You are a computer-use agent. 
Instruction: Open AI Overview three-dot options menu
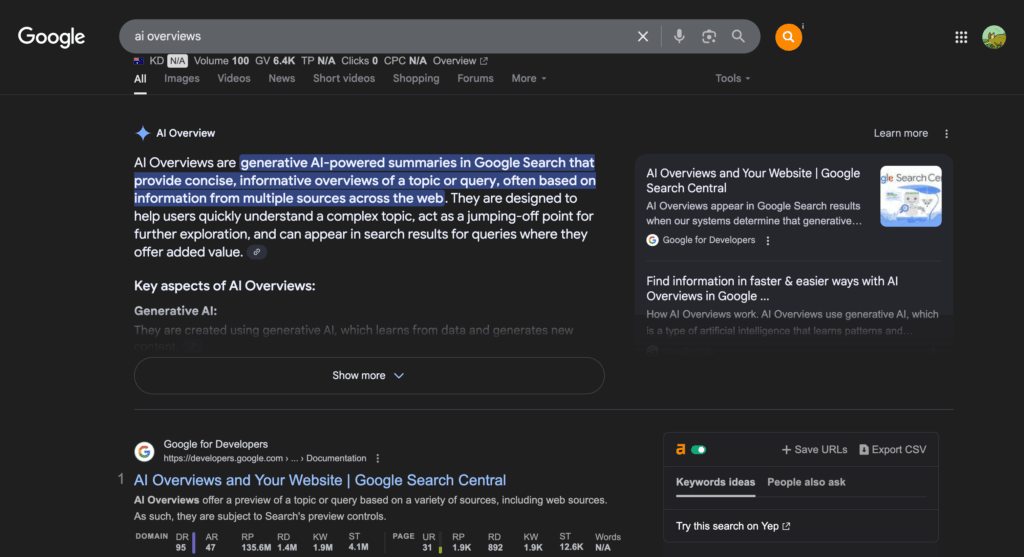(946, 133)
